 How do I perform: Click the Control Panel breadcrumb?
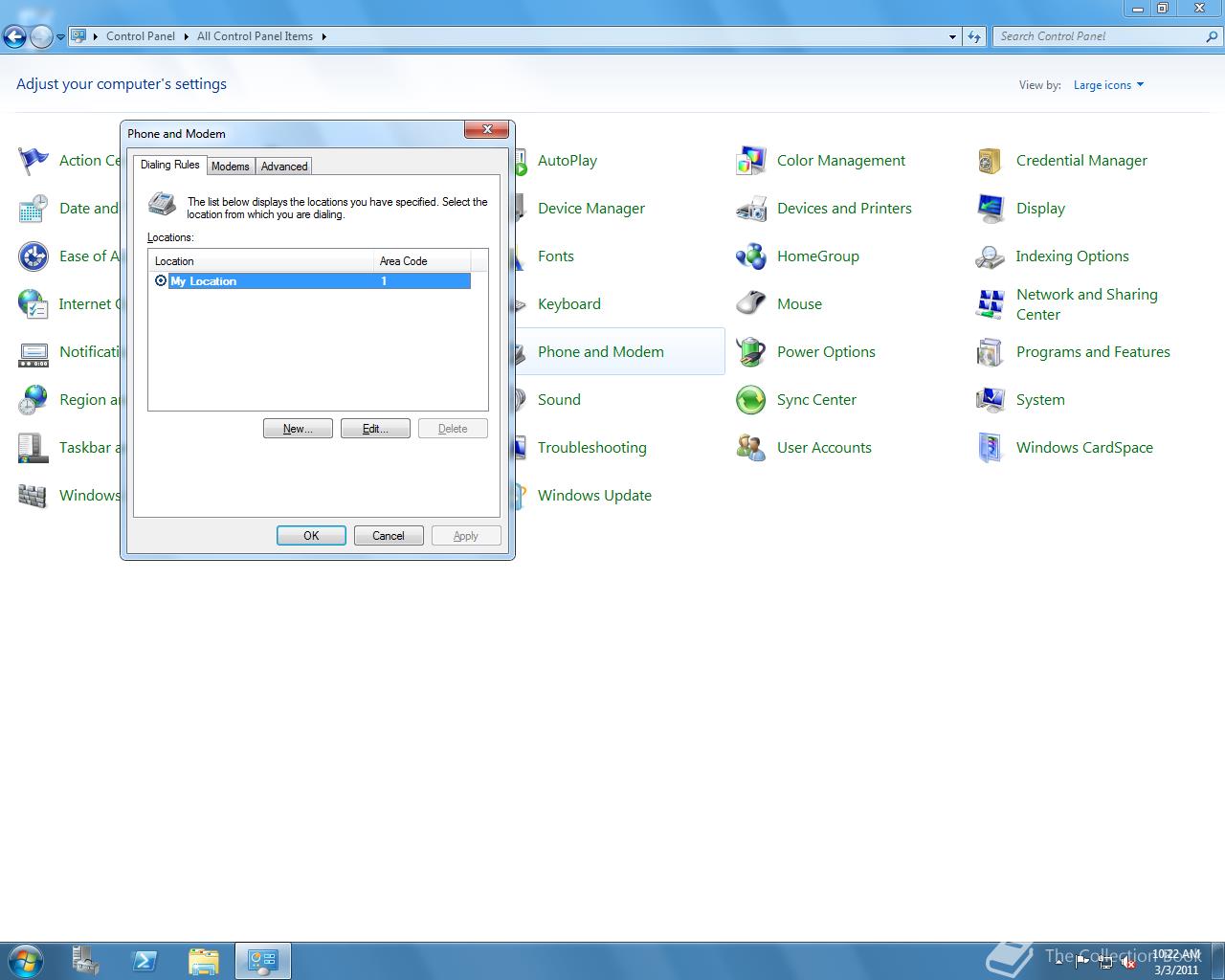(141, 36)
